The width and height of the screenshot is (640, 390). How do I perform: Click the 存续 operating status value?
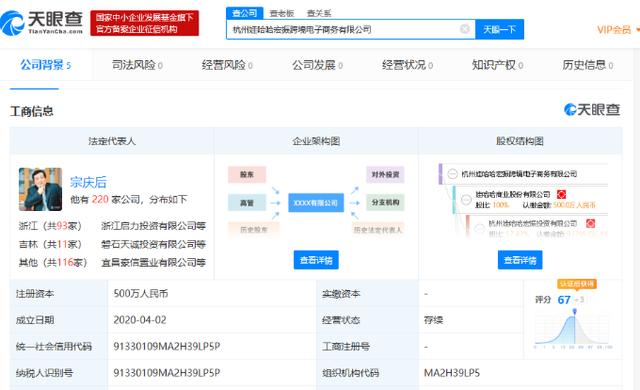coord(433,320)
